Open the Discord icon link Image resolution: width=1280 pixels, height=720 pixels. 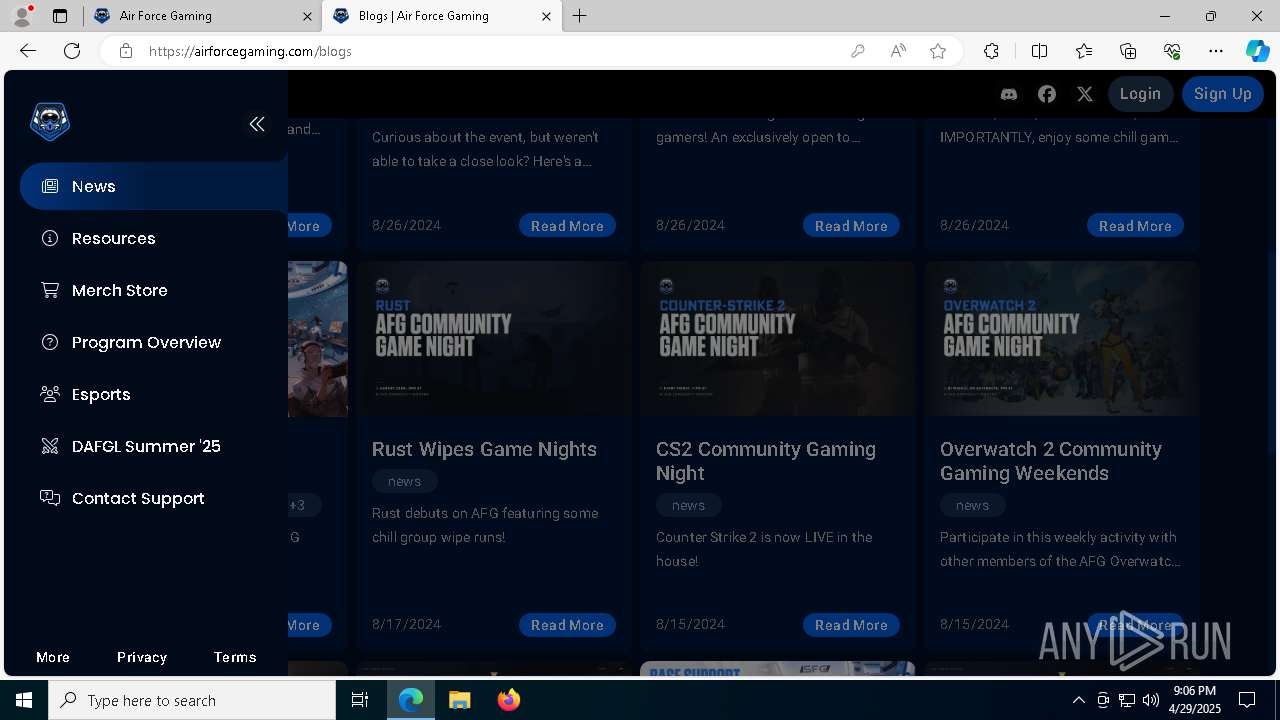point(1009,94)
